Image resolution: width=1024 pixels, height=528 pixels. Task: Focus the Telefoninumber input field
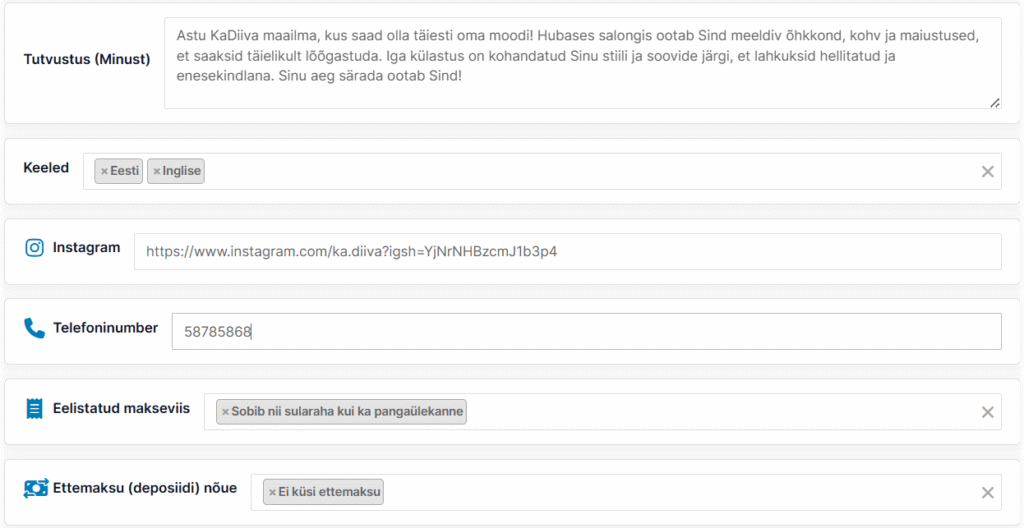tap(585, 332)
